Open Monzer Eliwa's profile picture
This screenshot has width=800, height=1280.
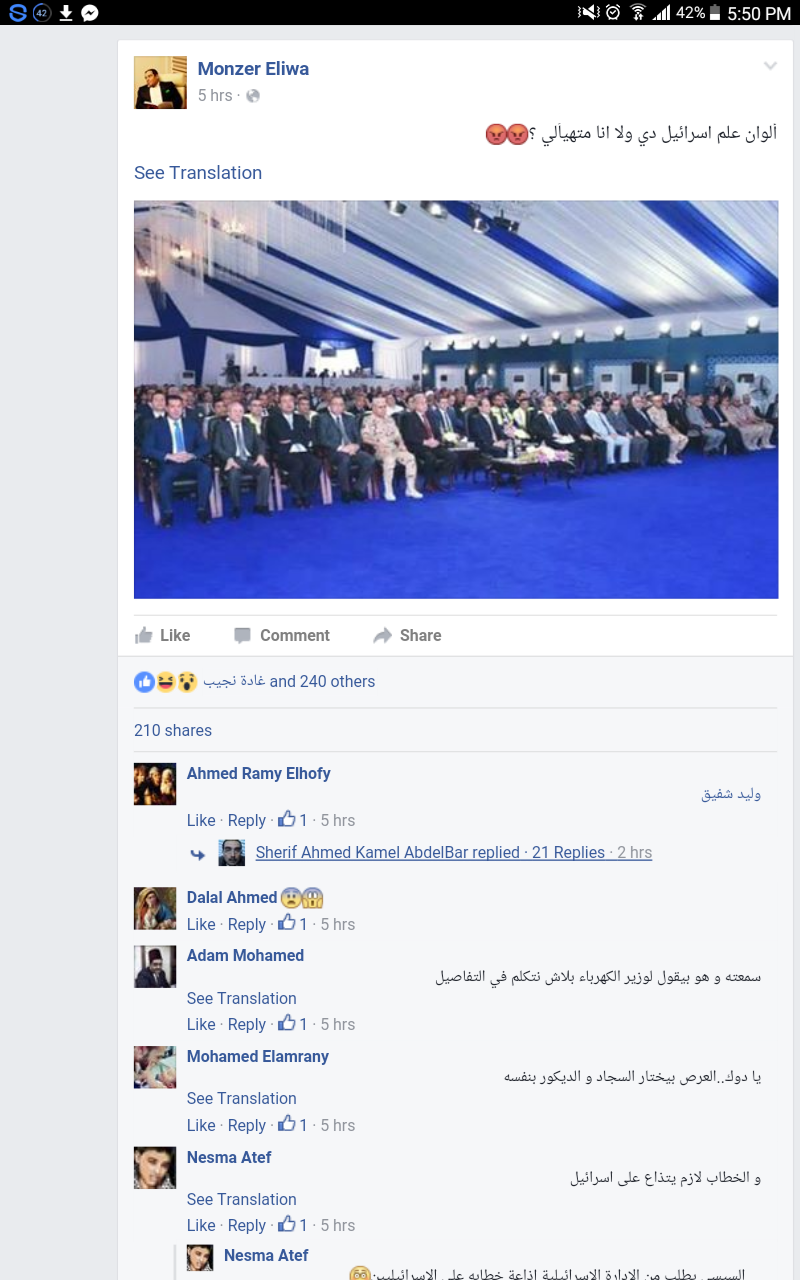click(x=160, y=82)
